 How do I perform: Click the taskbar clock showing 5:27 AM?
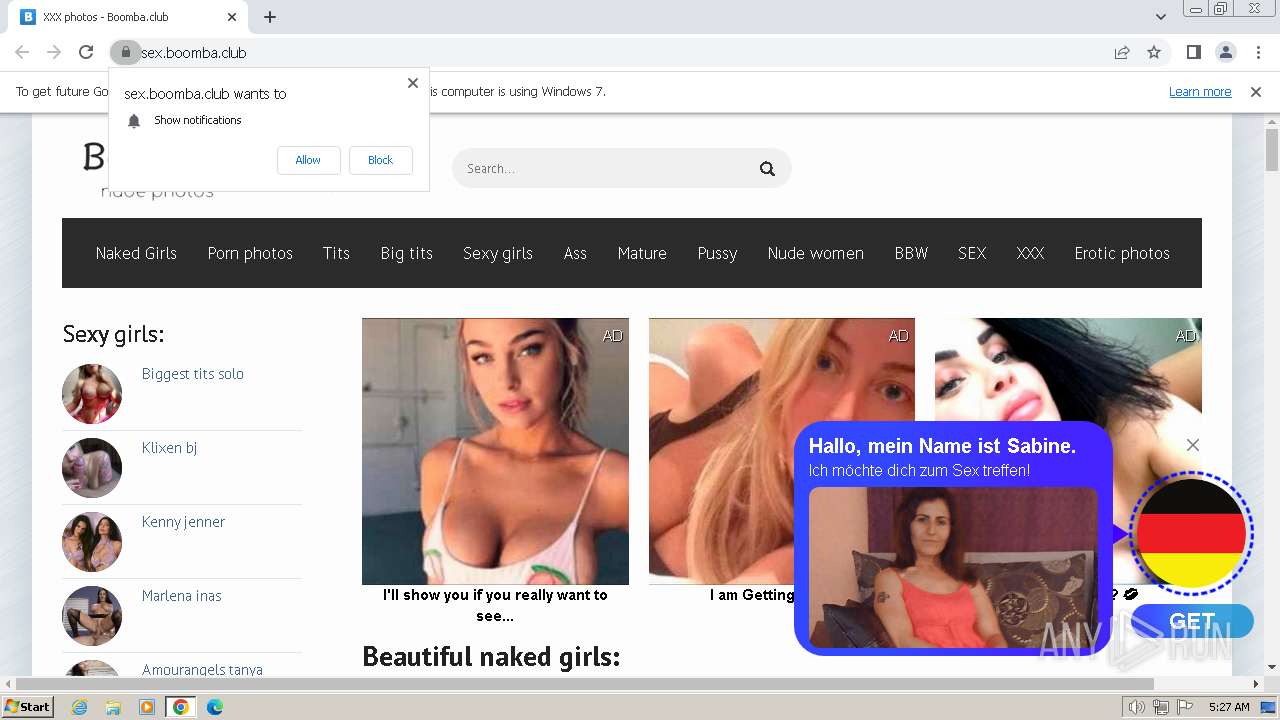tap(1229, 707)
